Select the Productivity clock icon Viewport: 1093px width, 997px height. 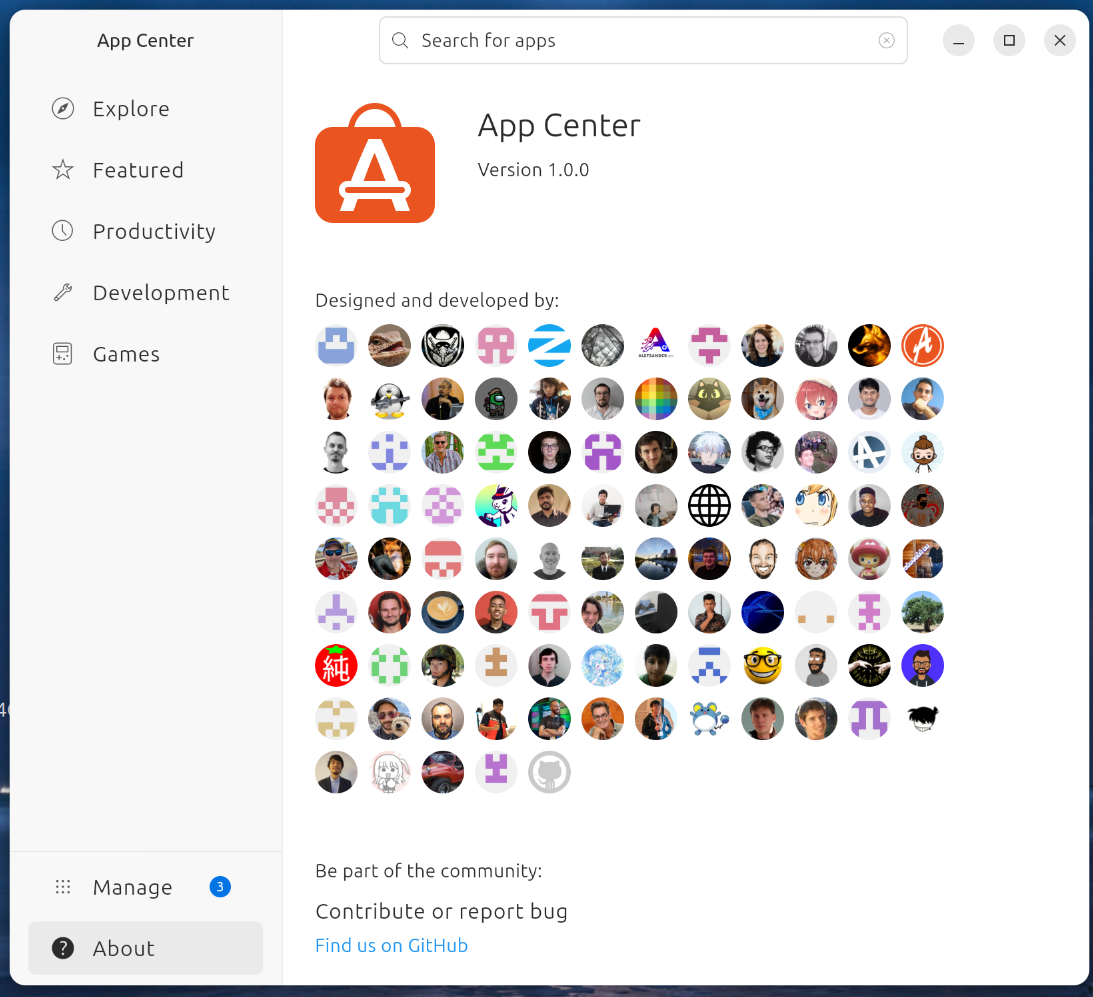pyautogui.click(x=62, y=231)
